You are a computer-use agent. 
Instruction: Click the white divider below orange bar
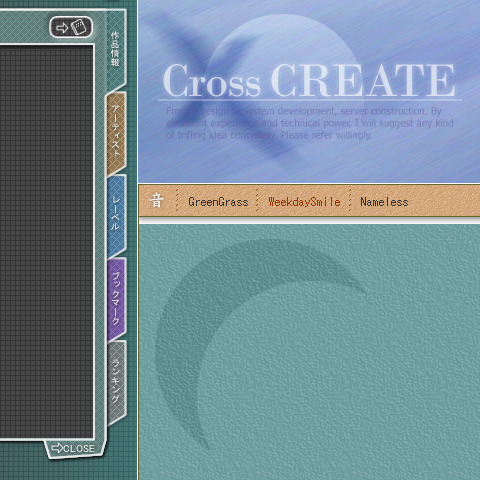coord(309,220)
